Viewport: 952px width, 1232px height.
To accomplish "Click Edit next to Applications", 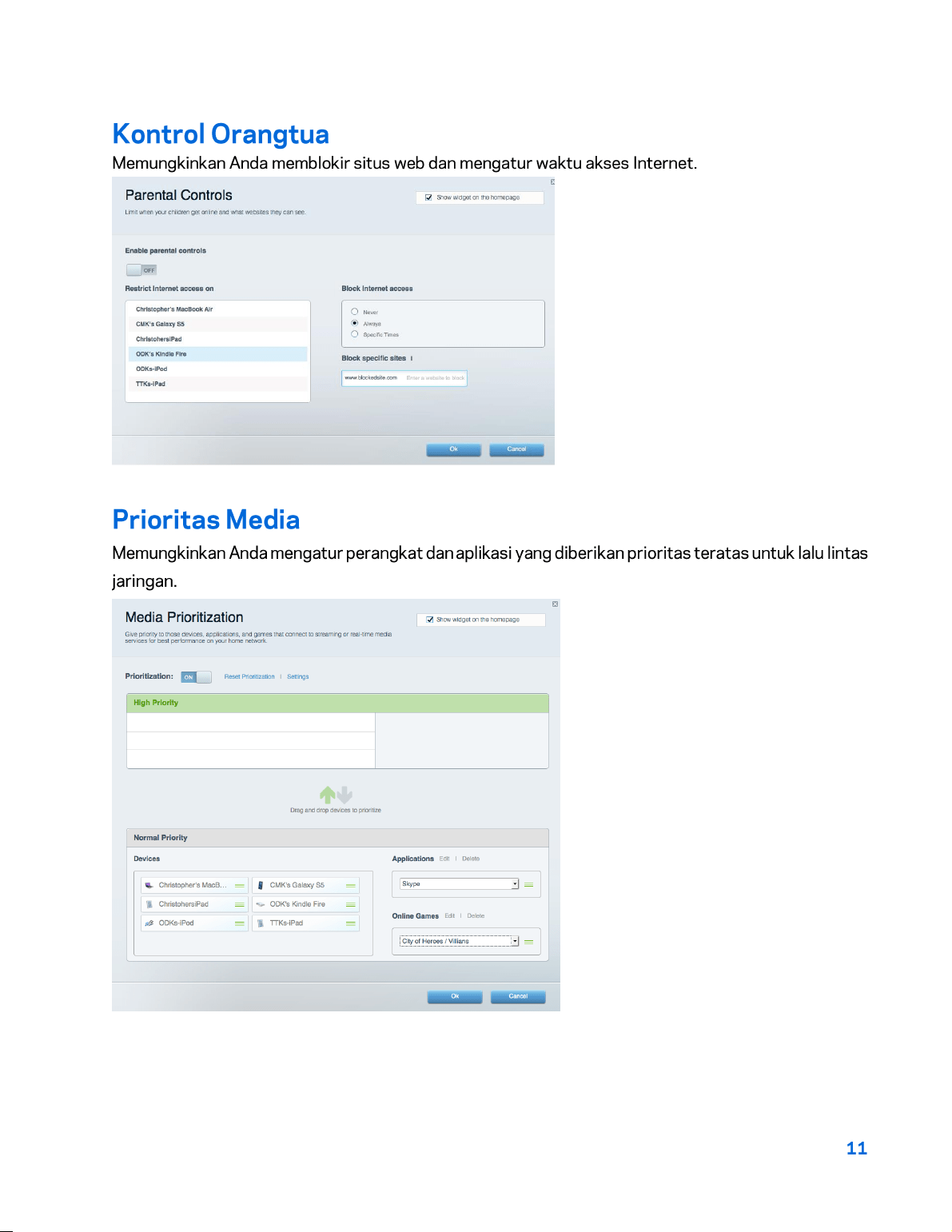I will [x=444, y=859].
